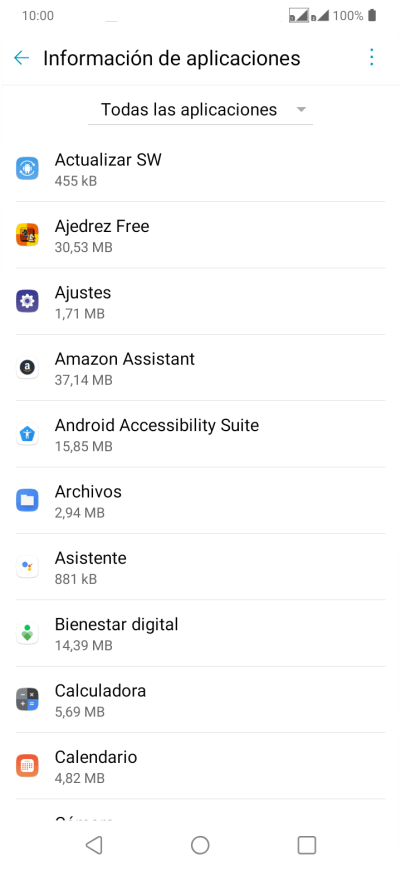Expand the Todas las aplicaciones dropdown

pyautogui.click(x=200, y=109)
